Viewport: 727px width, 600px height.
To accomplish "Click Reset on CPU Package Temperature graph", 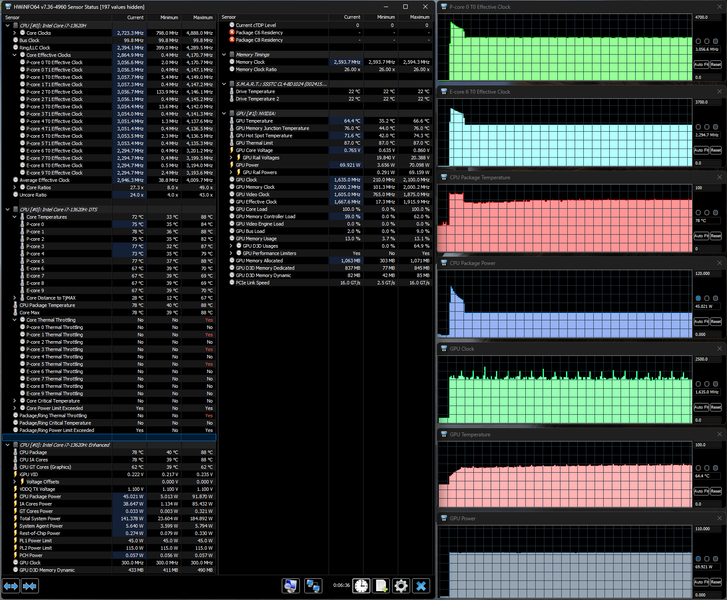I will (716, 236).
